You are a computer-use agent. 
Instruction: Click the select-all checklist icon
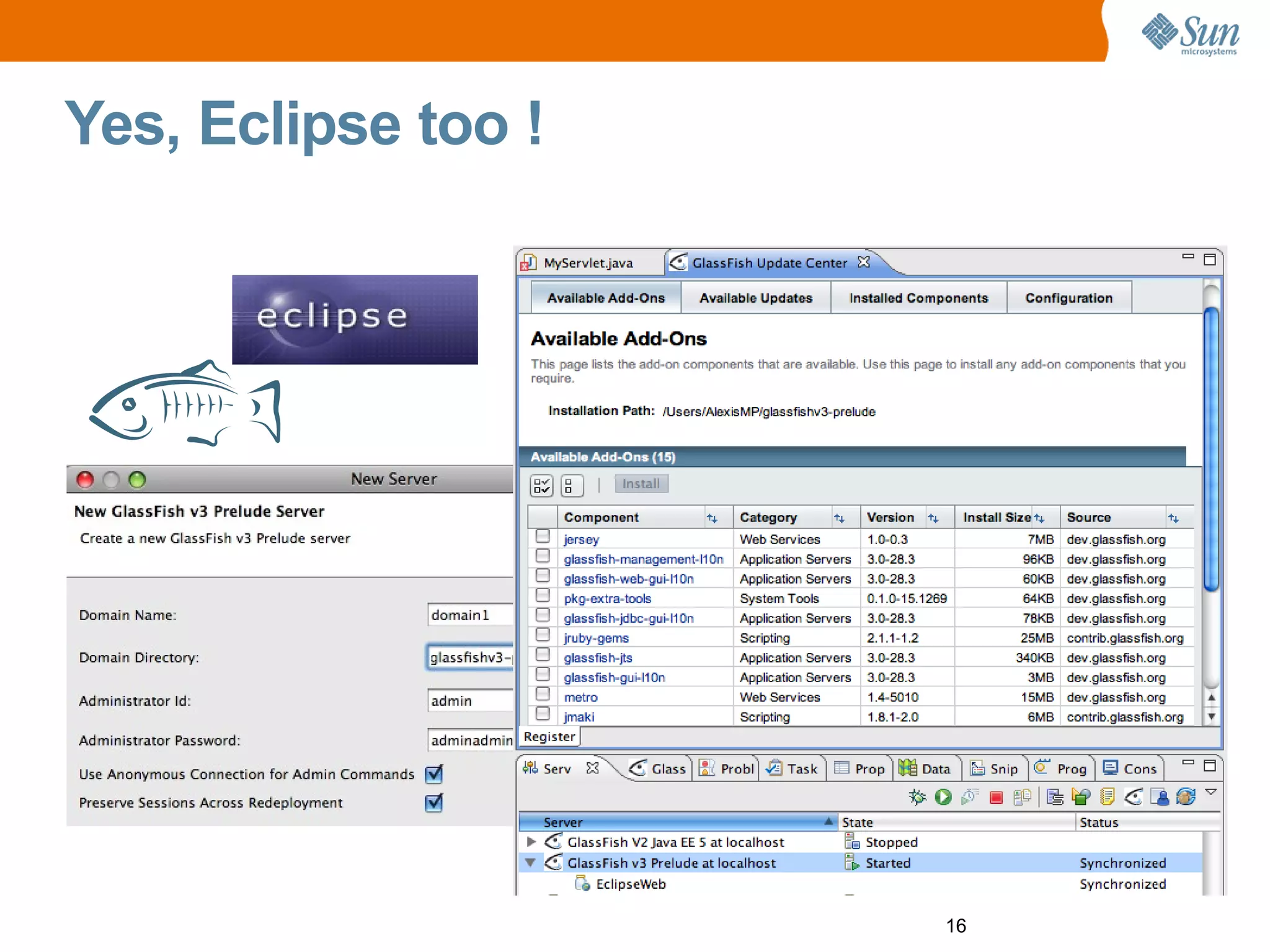pyautogui.click(x=541, y=485)
